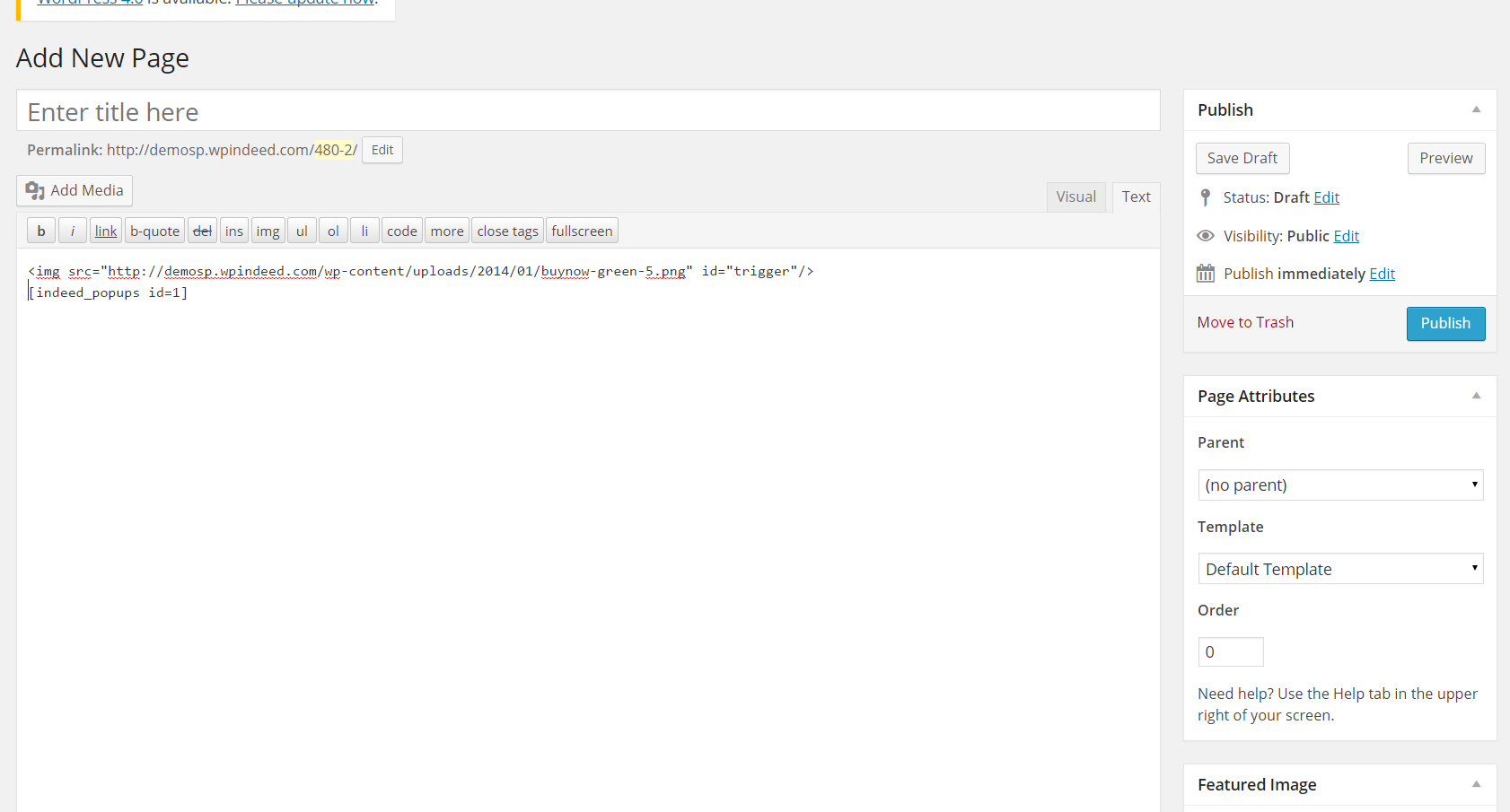Image resolution: width=1510 pixels, height=812 pixels.
Task: Insert an image with the img button
Action: (x=268, y=231)
